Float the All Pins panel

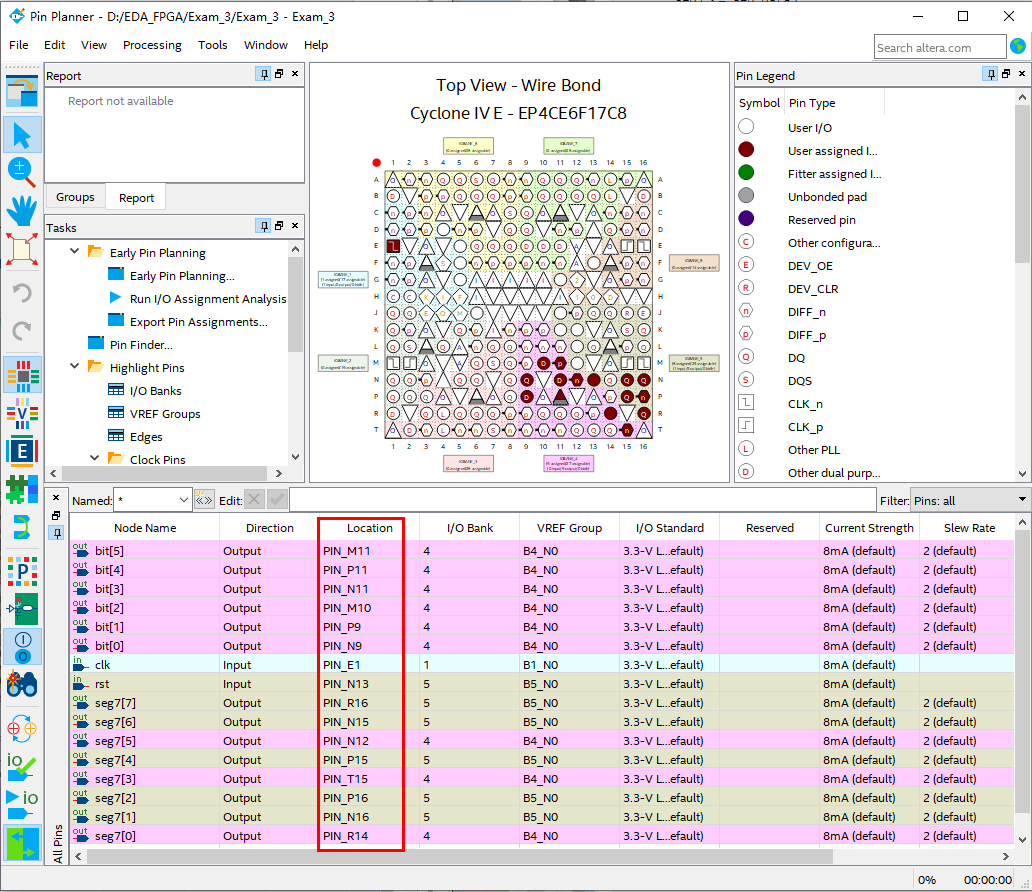pyautogui.click(x=56, y=515)
